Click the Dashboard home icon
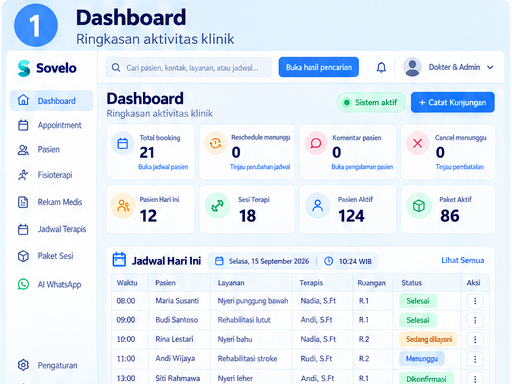 (23, 100)
